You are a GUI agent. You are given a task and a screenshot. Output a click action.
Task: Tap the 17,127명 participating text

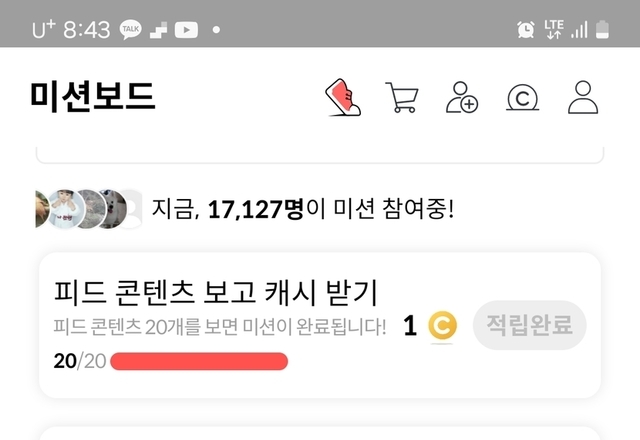point(256,209)
